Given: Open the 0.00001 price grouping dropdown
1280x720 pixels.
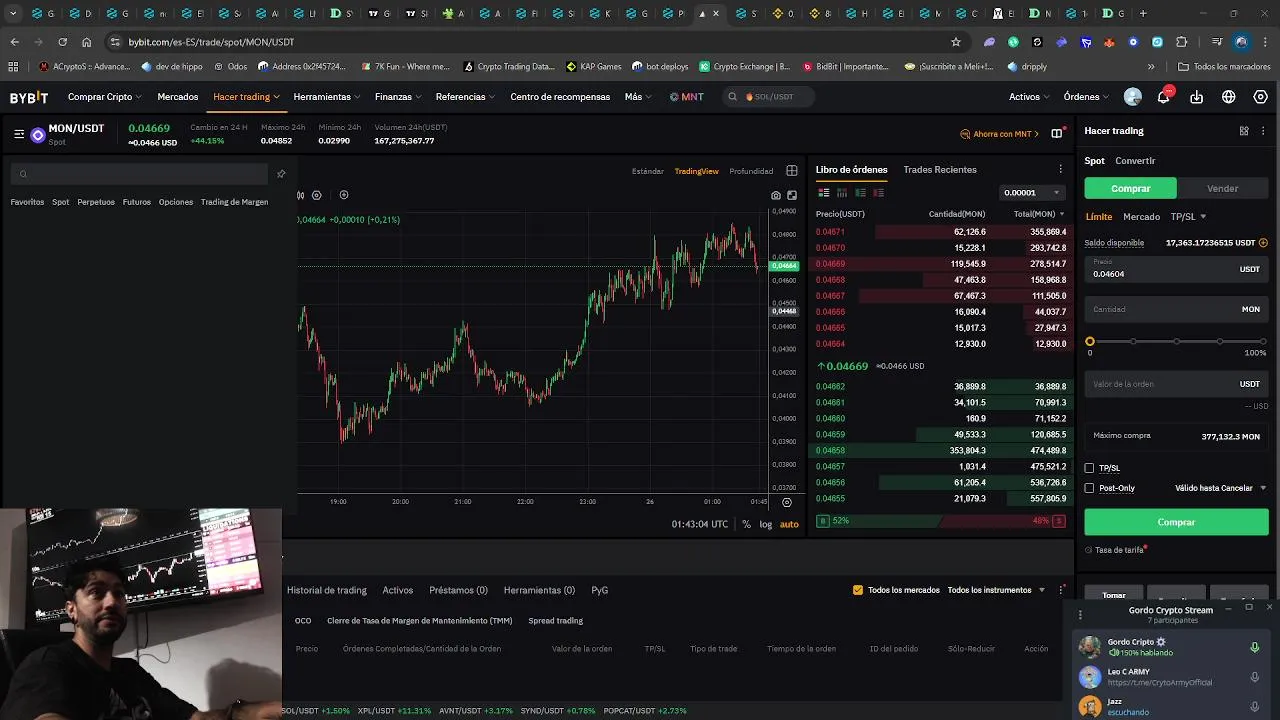Looking at the screenshot, I should pos(1033,193).
